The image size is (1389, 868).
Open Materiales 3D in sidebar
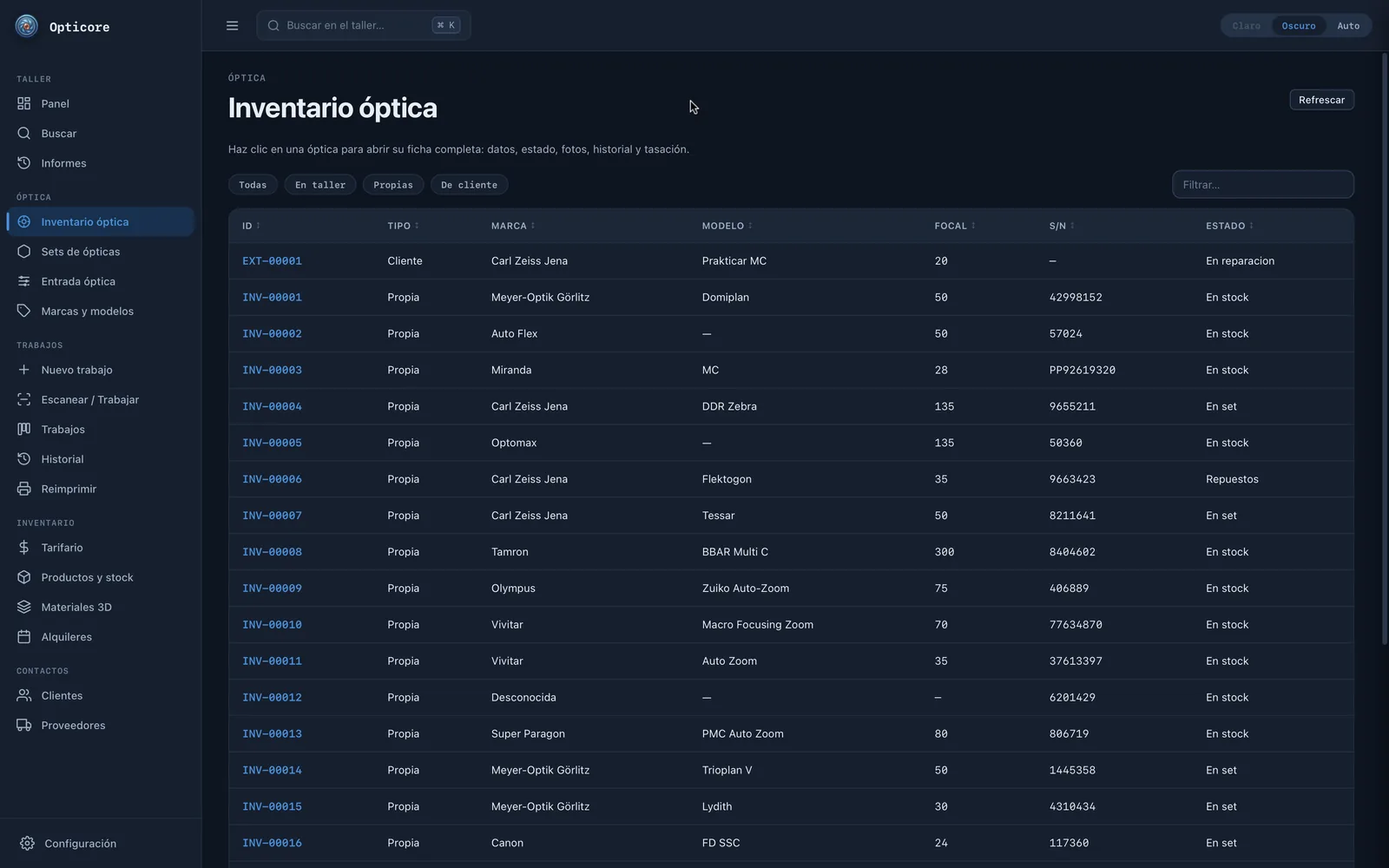pos(100,607)
